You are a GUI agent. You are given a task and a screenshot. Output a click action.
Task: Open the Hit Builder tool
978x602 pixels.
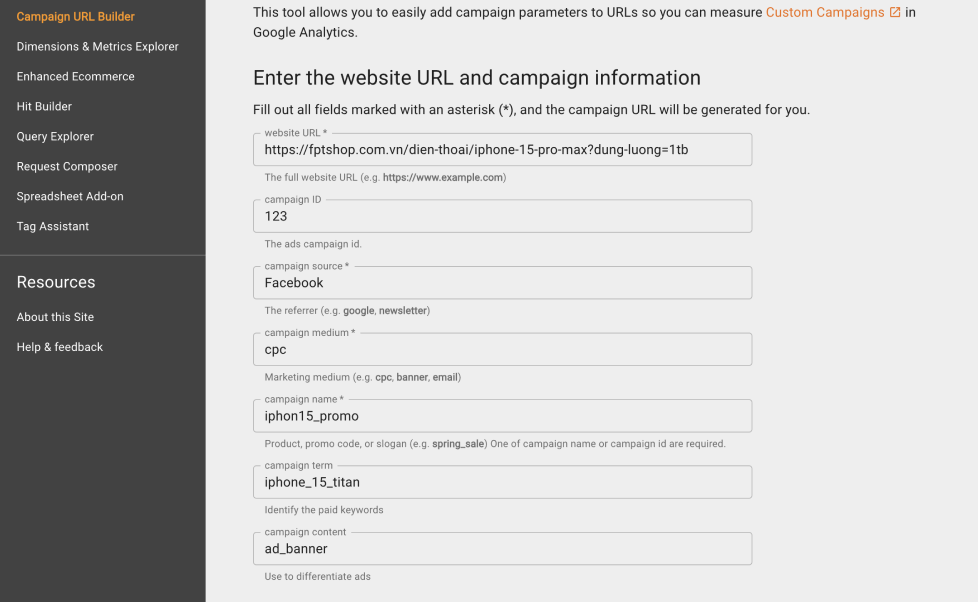coord(43,106)
